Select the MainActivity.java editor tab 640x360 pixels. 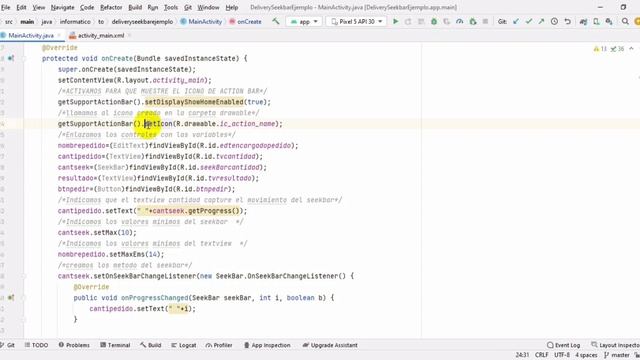(31, 36)
